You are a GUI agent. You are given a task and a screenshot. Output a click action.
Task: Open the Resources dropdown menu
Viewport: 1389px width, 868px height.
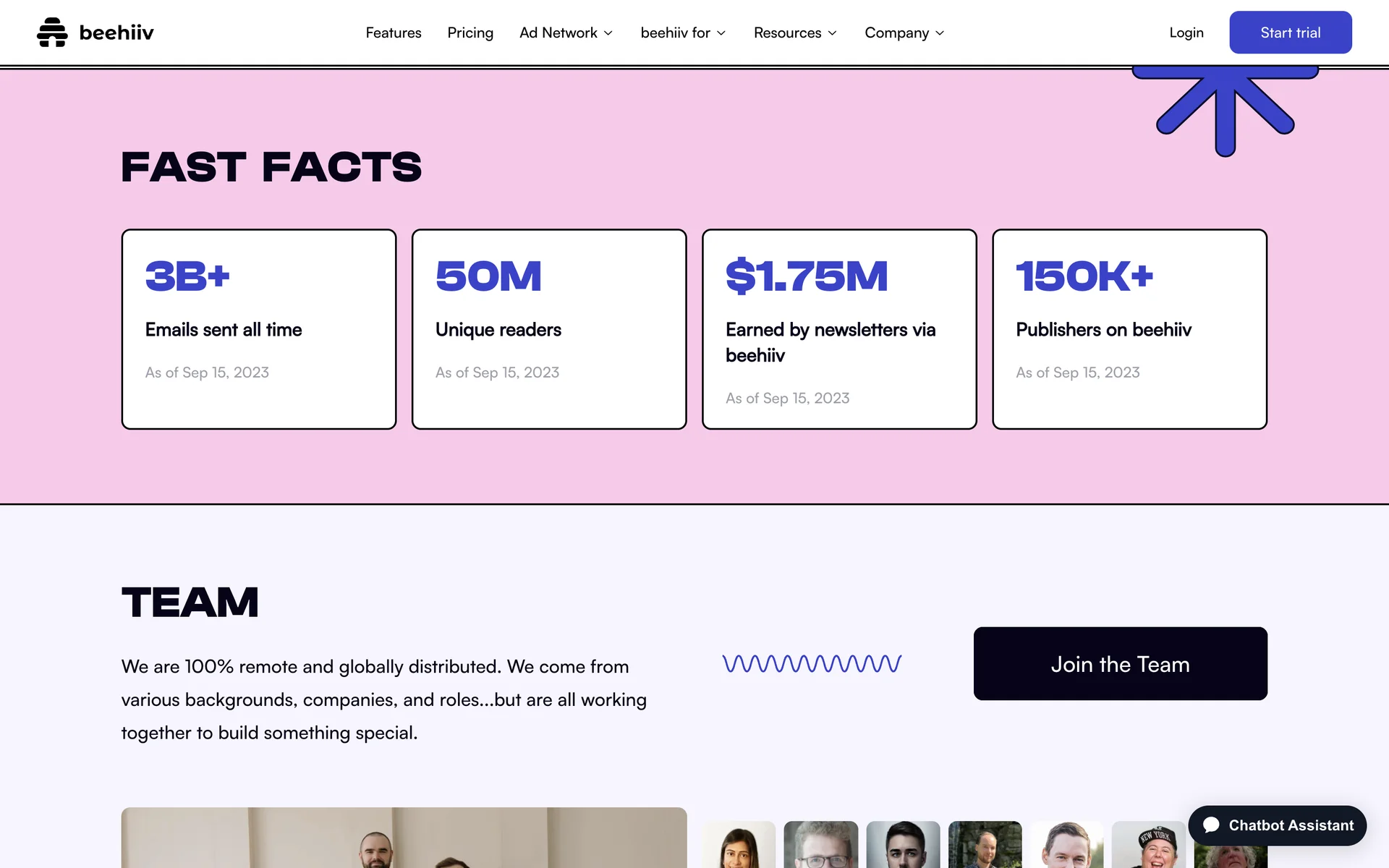coord(794,33)
